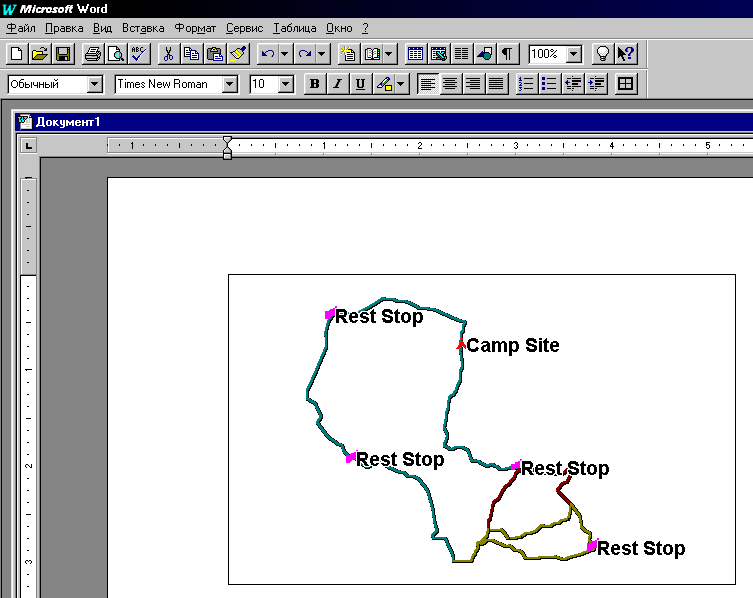Select the embedded map picture frame

click(482, 429)
